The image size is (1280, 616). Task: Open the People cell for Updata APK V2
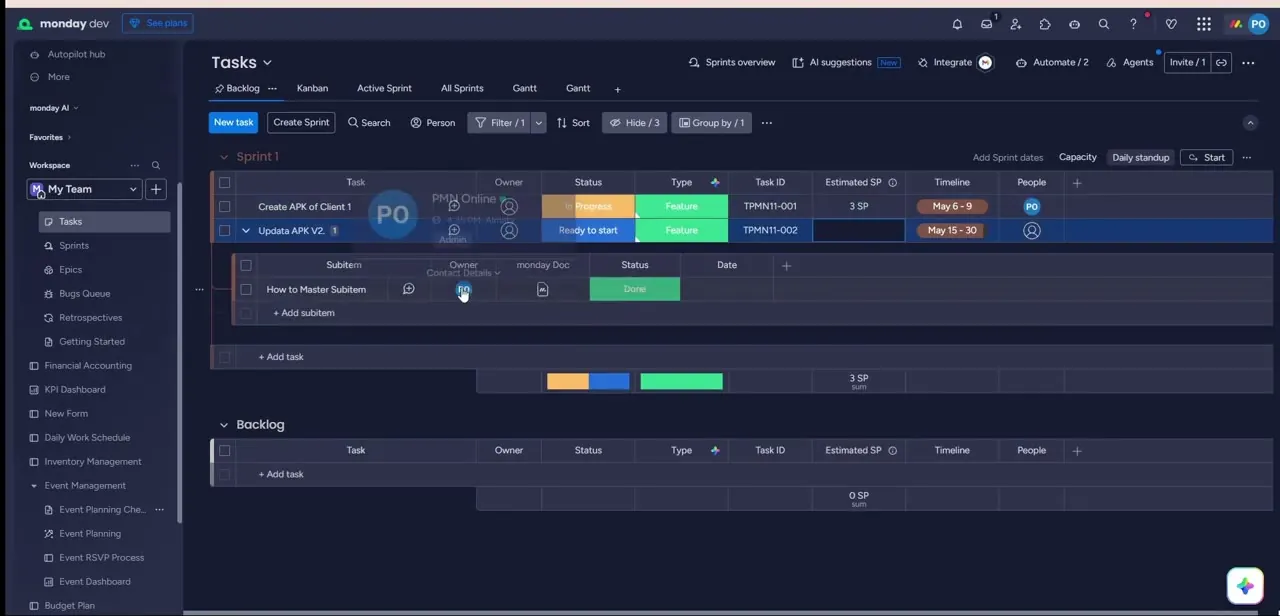click(1032, 230)
